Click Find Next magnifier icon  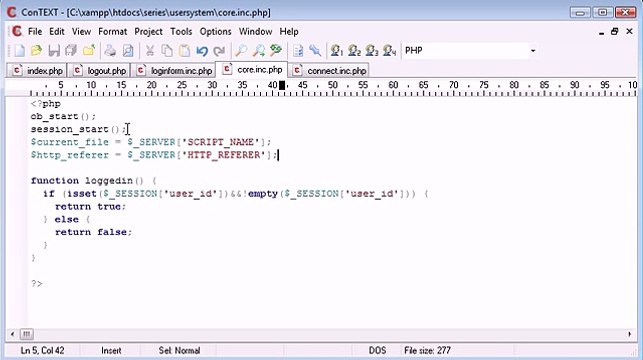tap(258, 51)
